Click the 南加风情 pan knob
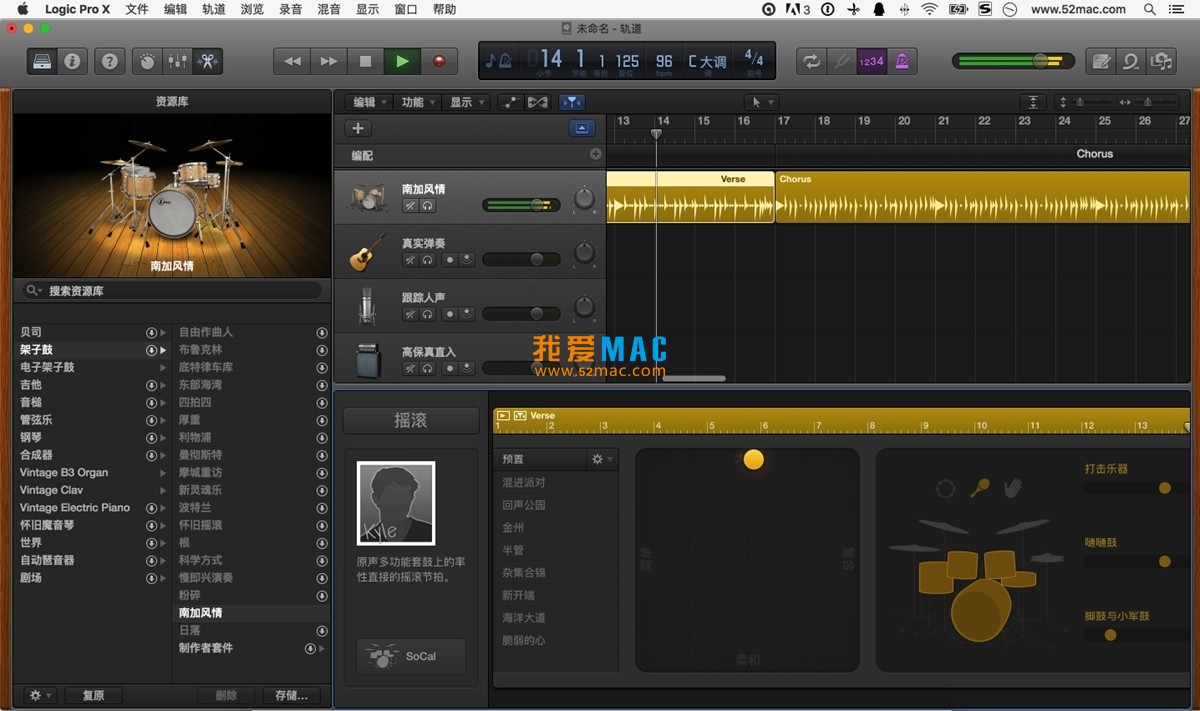The height and width of the screenshot is (711, 1200). point(584,200)
